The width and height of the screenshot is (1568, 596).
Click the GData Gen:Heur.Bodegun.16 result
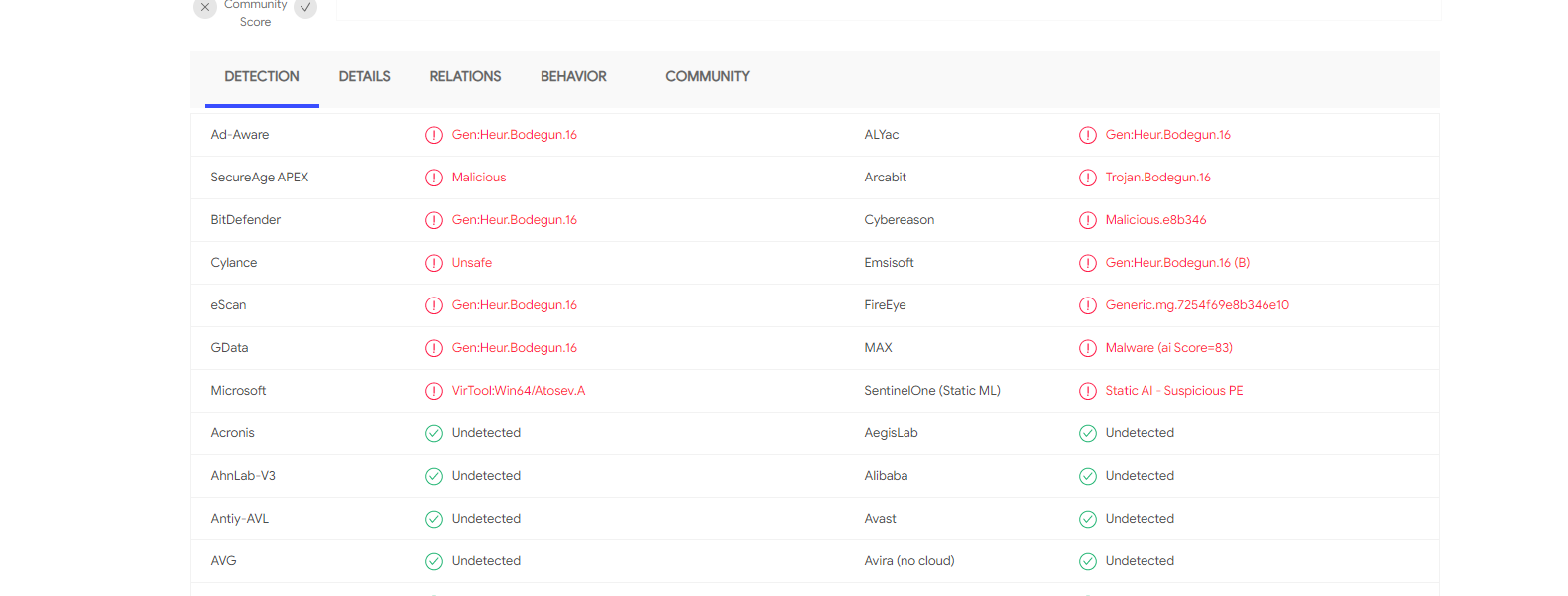pyautogui.click(x=514, y=348)
